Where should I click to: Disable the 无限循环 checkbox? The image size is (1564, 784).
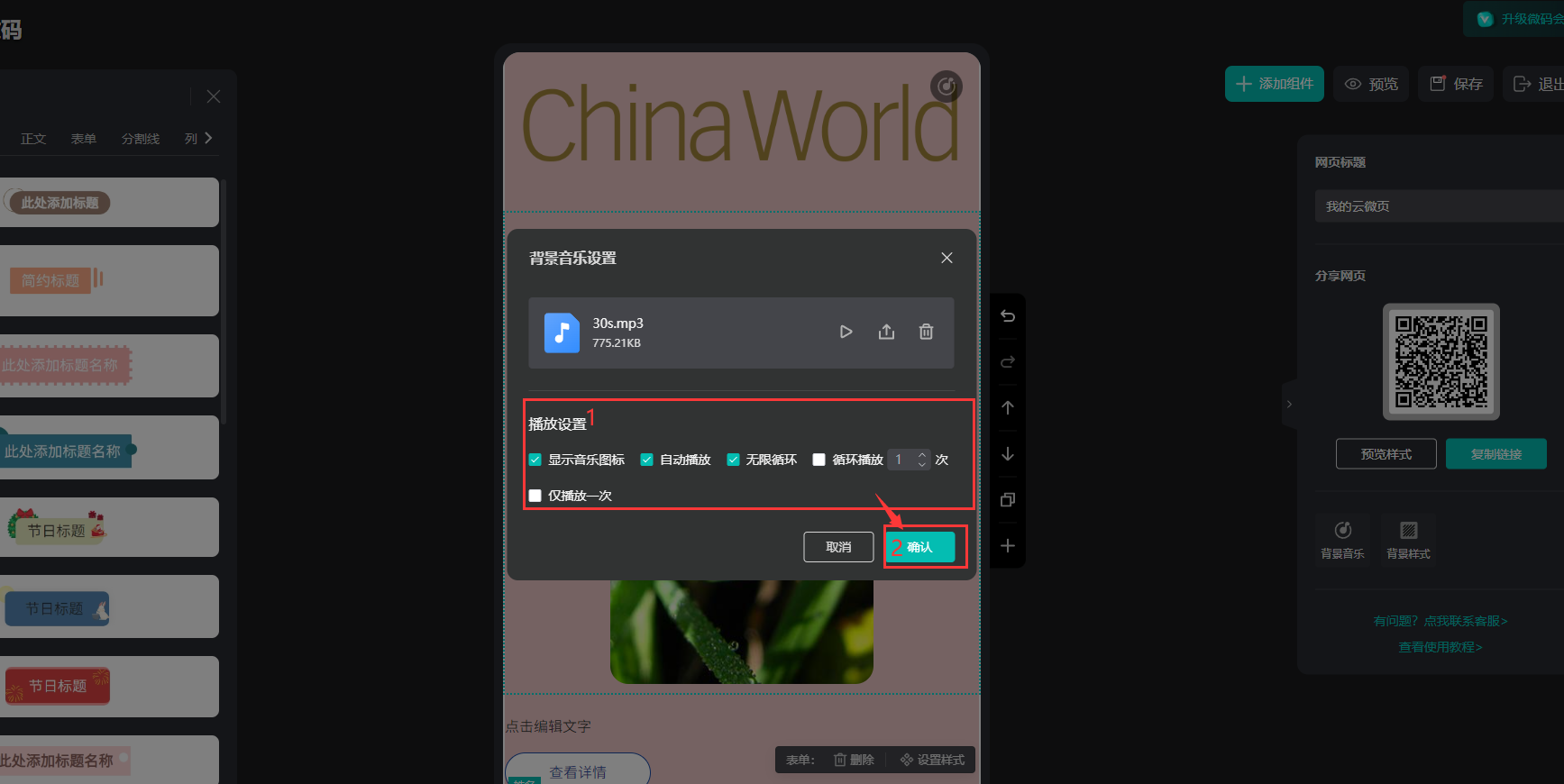733,460
